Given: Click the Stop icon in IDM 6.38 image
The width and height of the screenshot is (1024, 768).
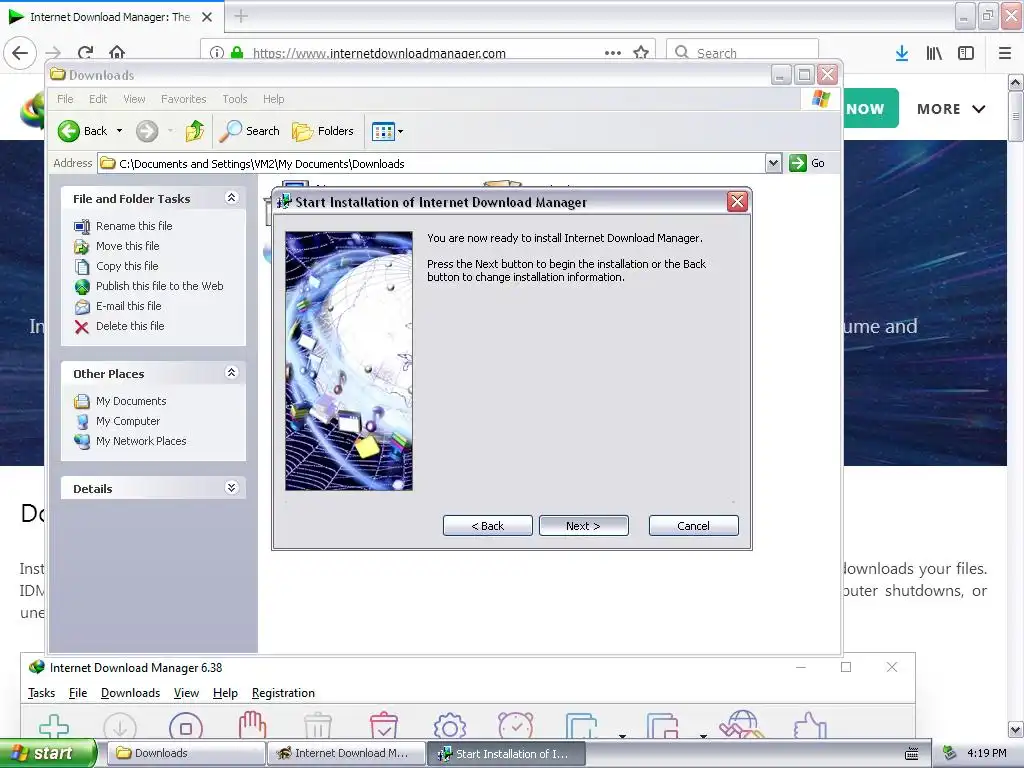Looking at the screenshot, I should click(185, 727).
